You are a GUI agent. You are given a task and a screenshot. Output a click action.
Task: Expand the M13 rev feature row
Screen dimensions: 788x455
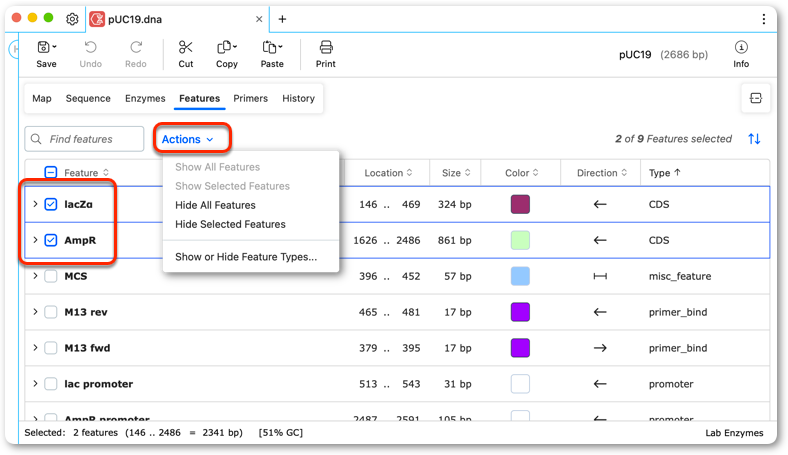35,312
